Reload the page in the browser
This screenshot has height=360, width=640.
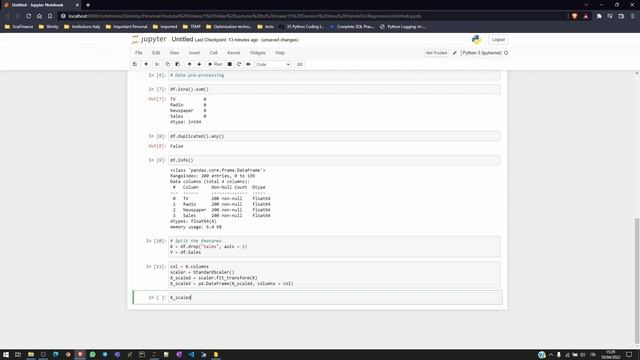[29, 16]
